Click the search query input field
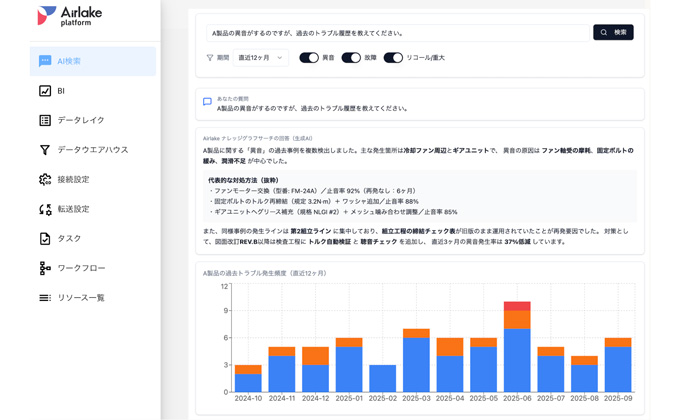 click(x=398, y=33)
